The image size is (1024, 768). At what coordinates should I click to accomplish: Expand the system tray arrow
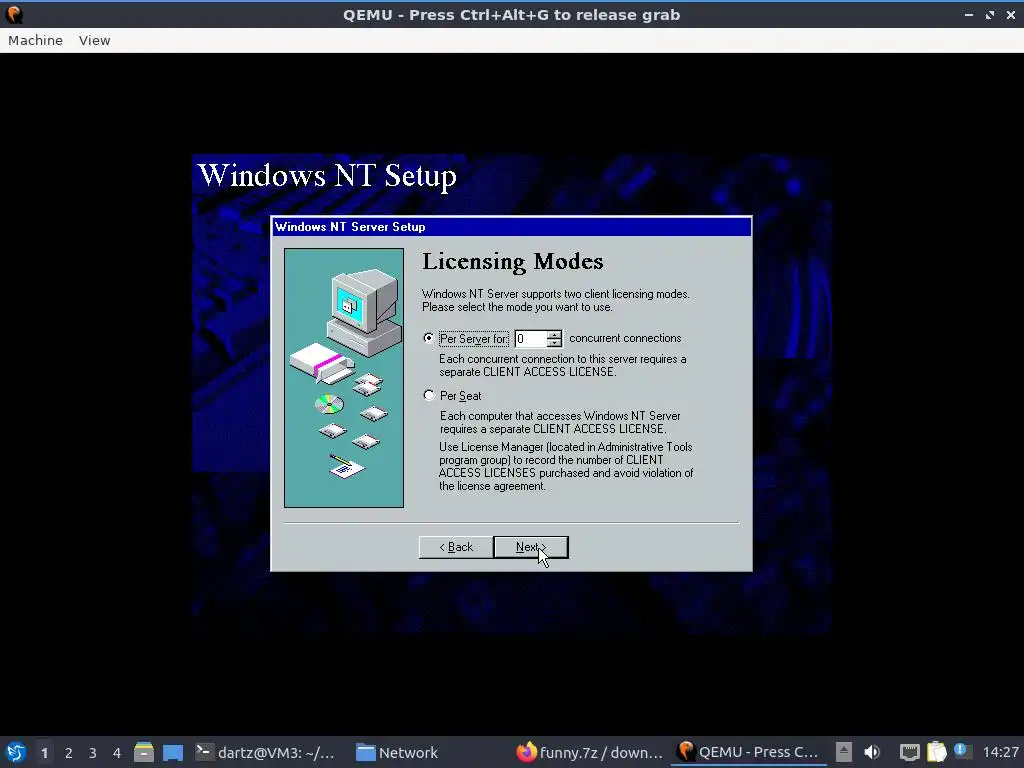(x=844, y=752)
